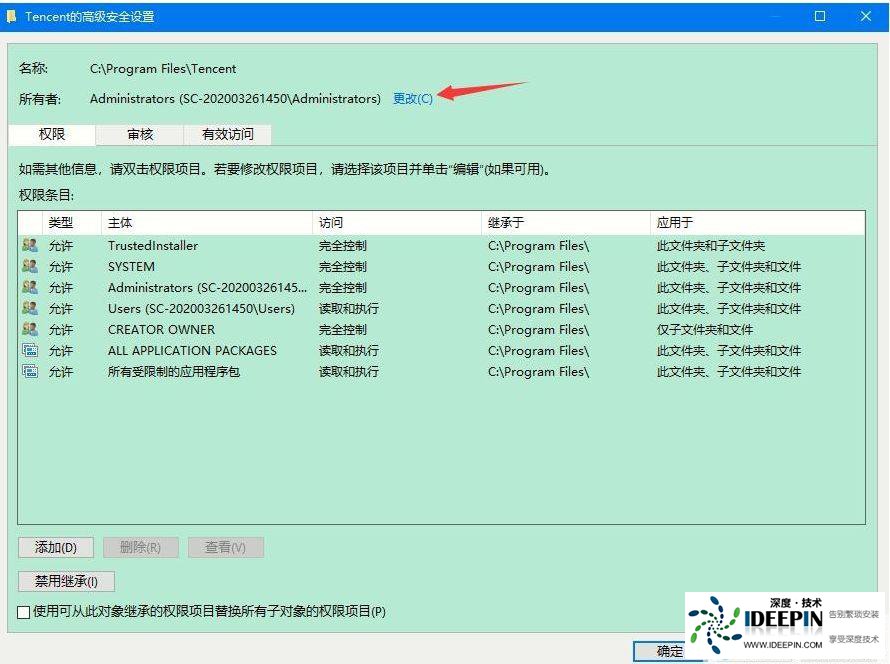Click 读取和执行 in ALL APPLICATION PACKAGES row
Viewport: 890px width, 664px height.
click(x=349, y=351)
